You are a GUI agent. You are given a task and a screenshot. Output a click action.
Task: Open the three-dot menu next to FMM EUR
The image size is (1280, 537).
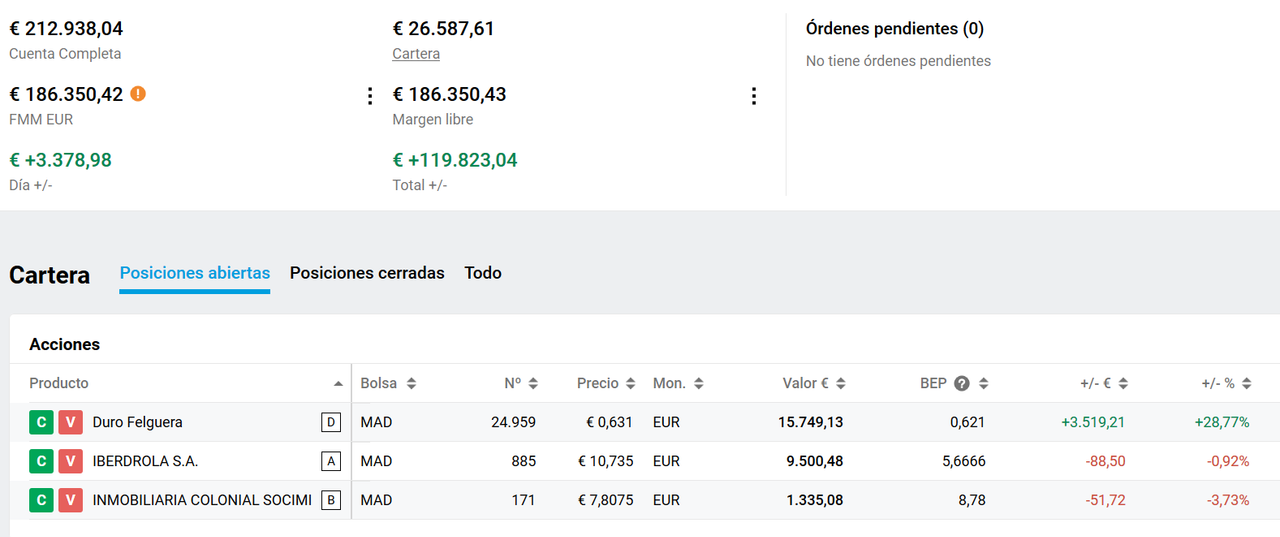click(370, 96)
